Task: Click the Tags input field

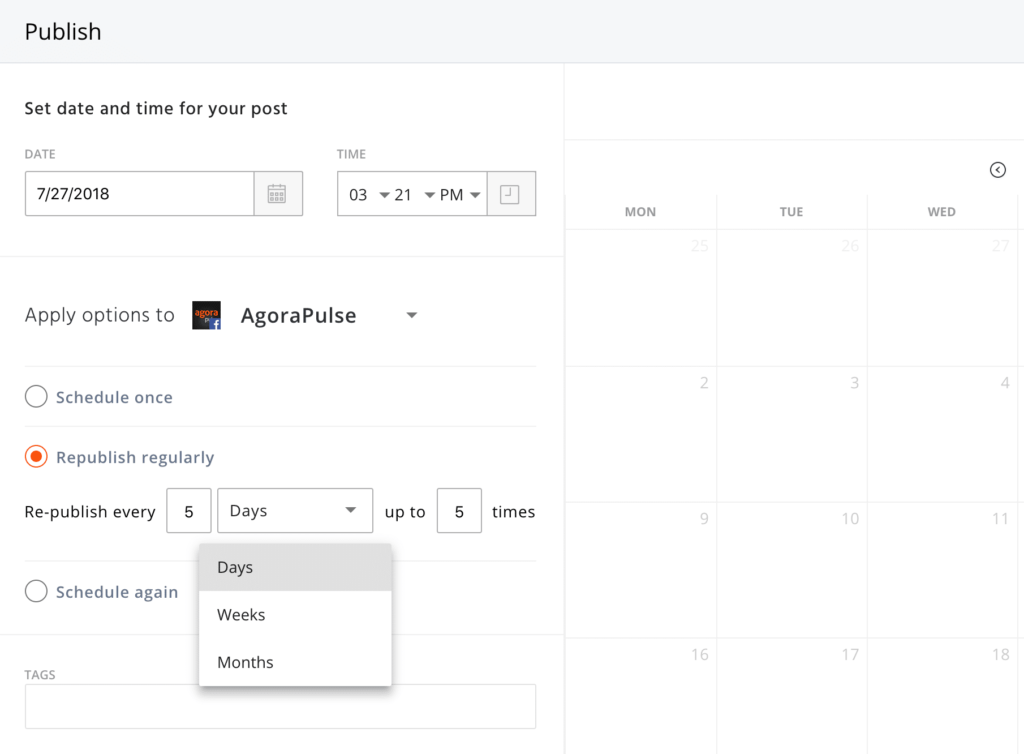Action: [x=280, y=706]
